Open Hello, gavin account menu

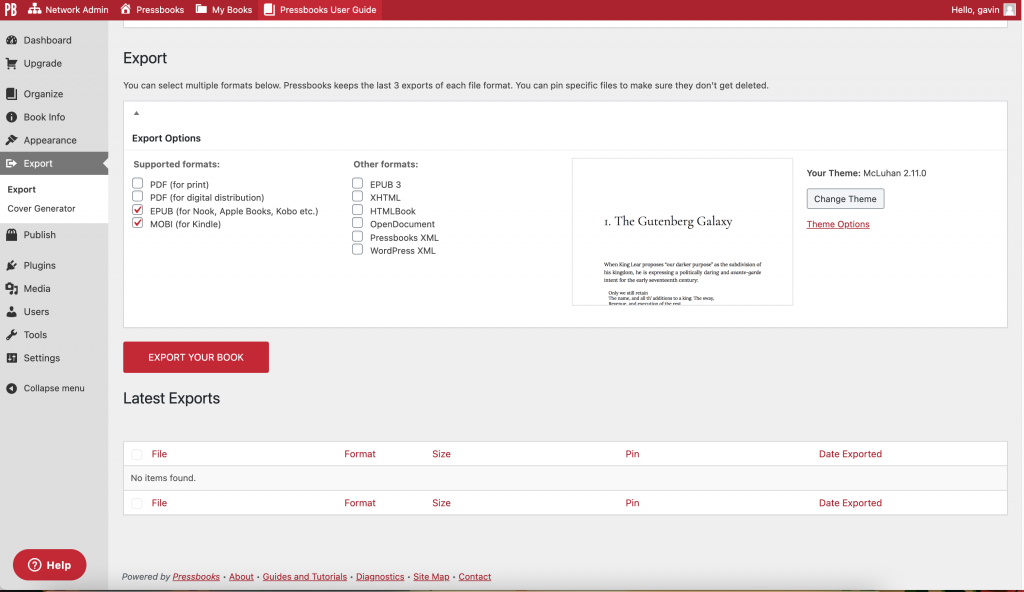click(x=984, y=10)
